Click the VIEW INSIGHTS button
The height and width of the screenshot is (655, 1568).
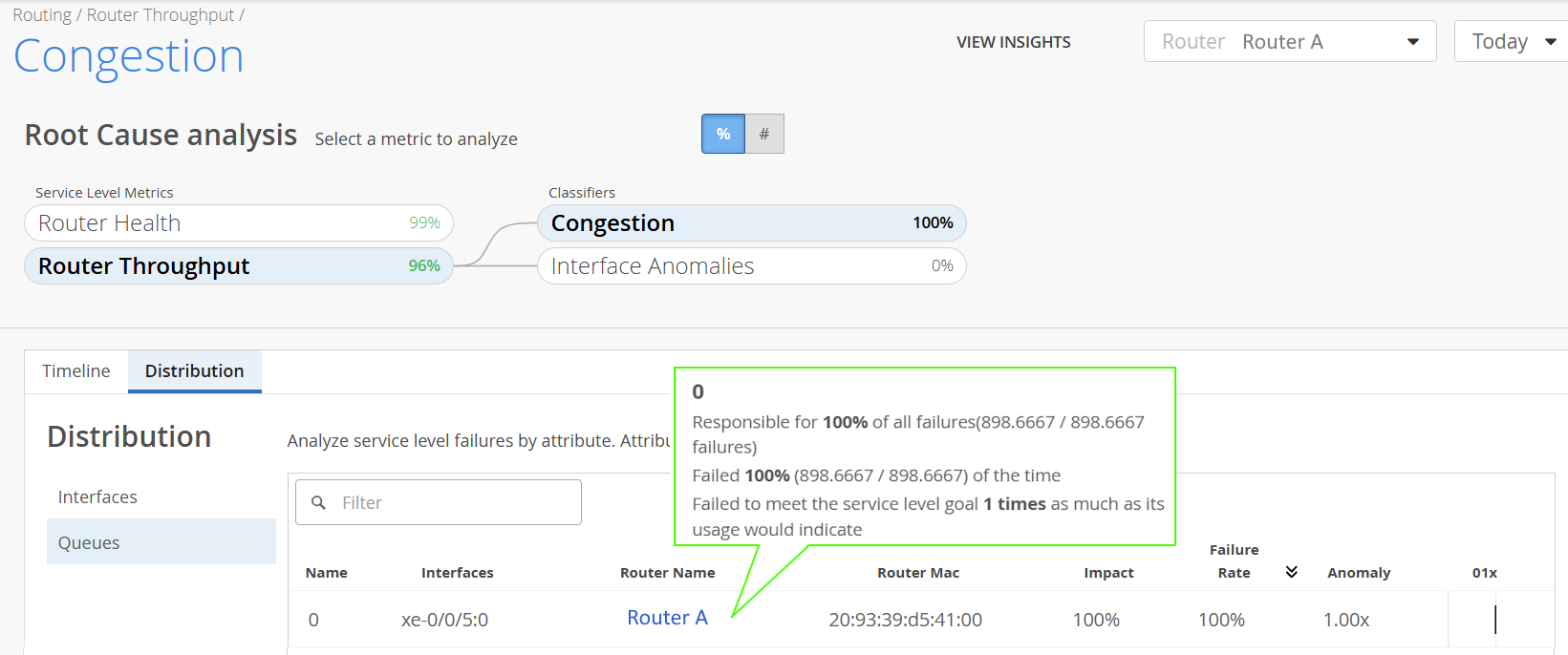coord(1013,42)
